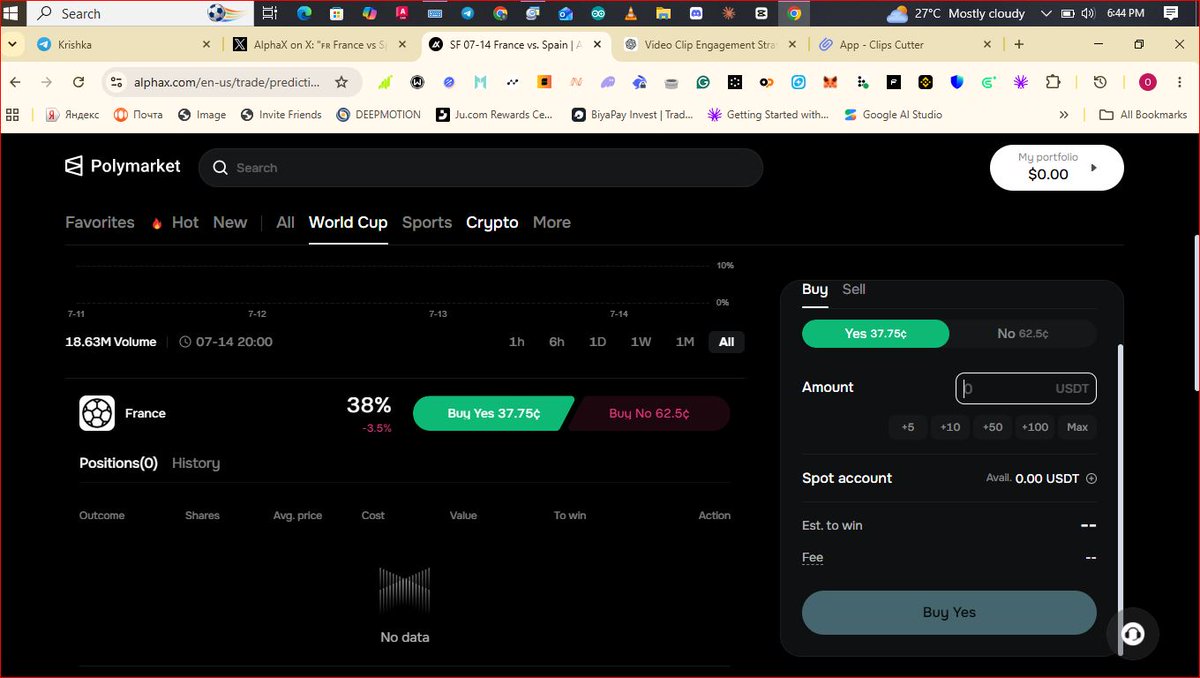Viewport: 1200px width, 678px height.
Task: Select the Sports category
Action: pos(427,223)
